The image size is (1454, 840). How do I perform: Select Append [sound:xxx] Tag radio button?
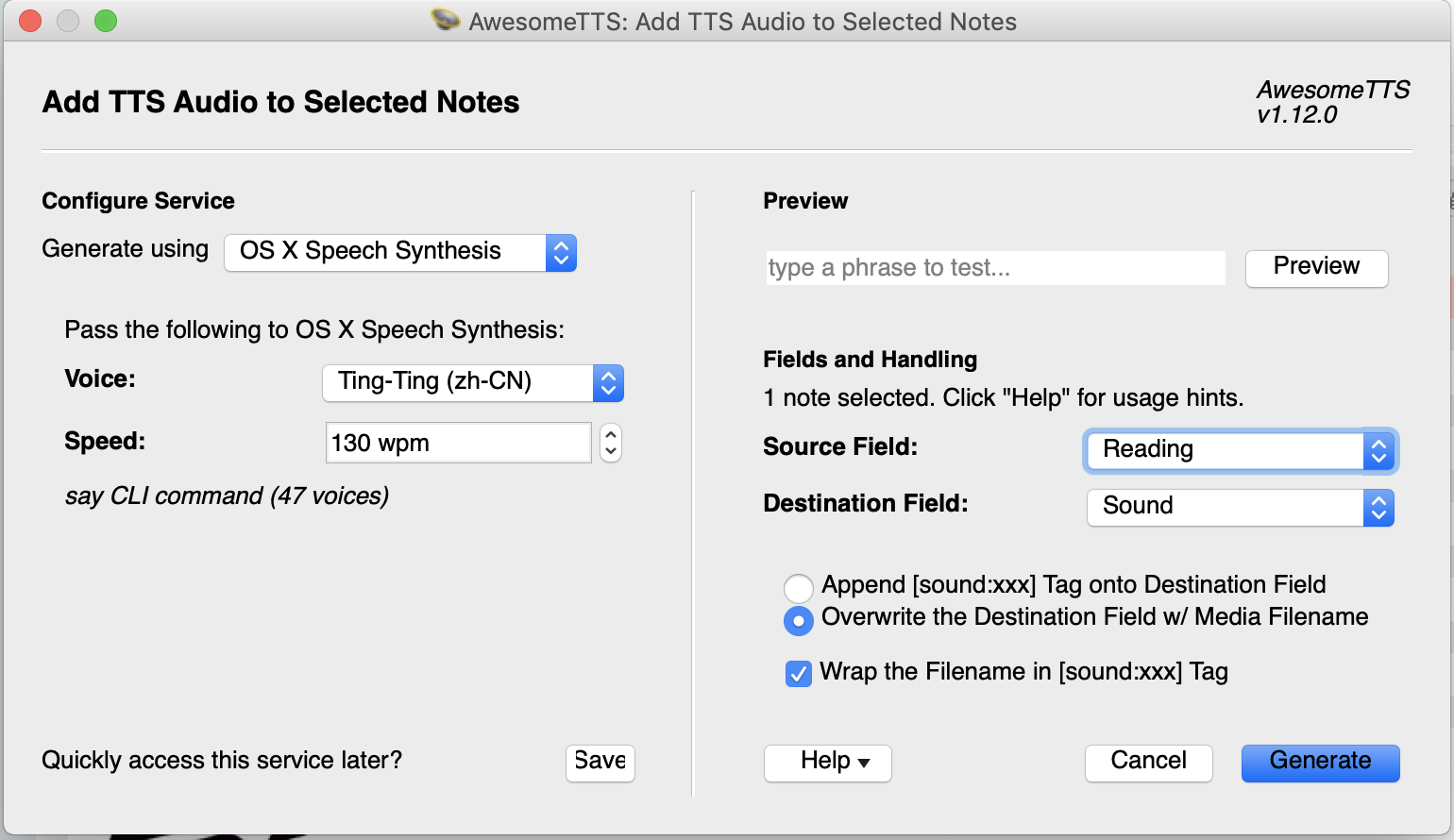[x=799, y=588]
